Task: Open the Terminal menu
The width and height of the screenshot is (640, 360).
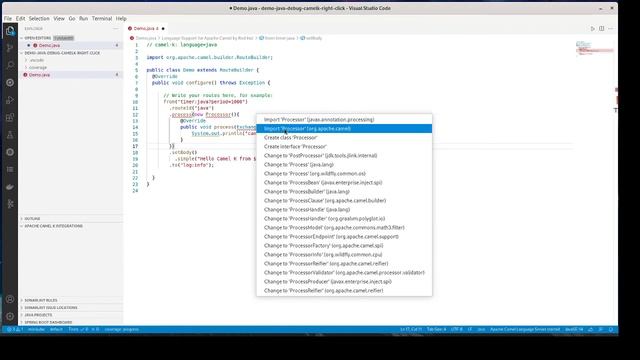Action: (102, 18)
